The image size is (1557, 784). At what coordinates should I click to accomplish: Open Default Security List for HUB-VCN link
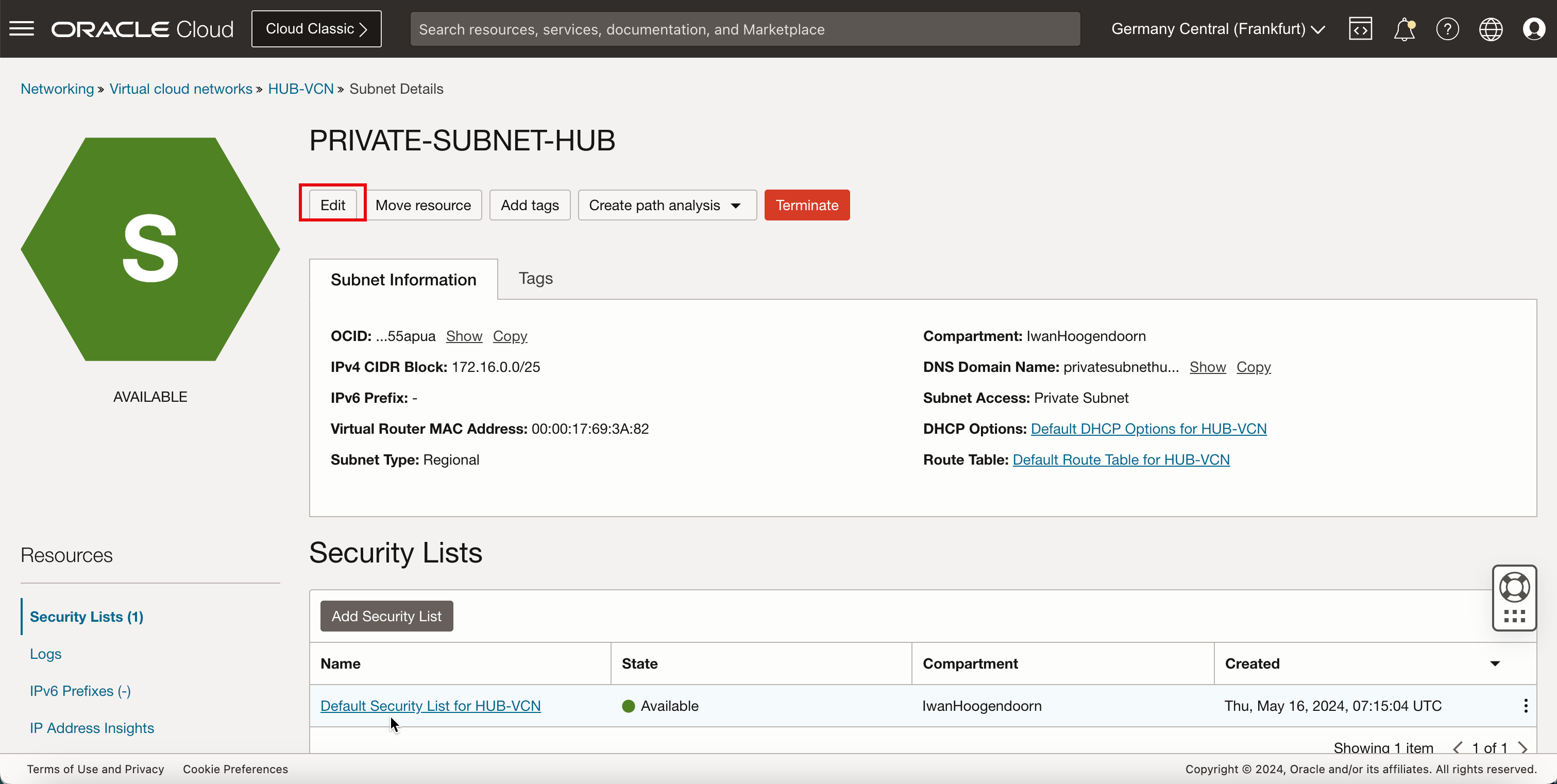[x=430, y=705]
